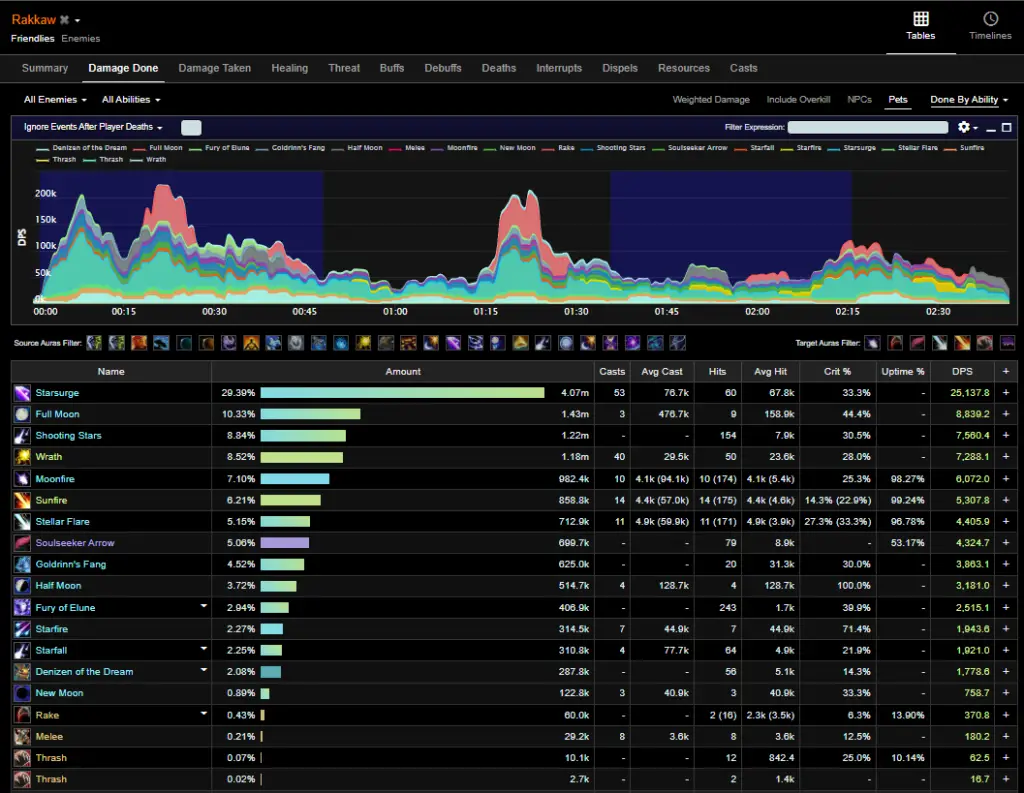Open the Tables view icon
Viewport: 1024px width, 793px height.
coord(921,19)
